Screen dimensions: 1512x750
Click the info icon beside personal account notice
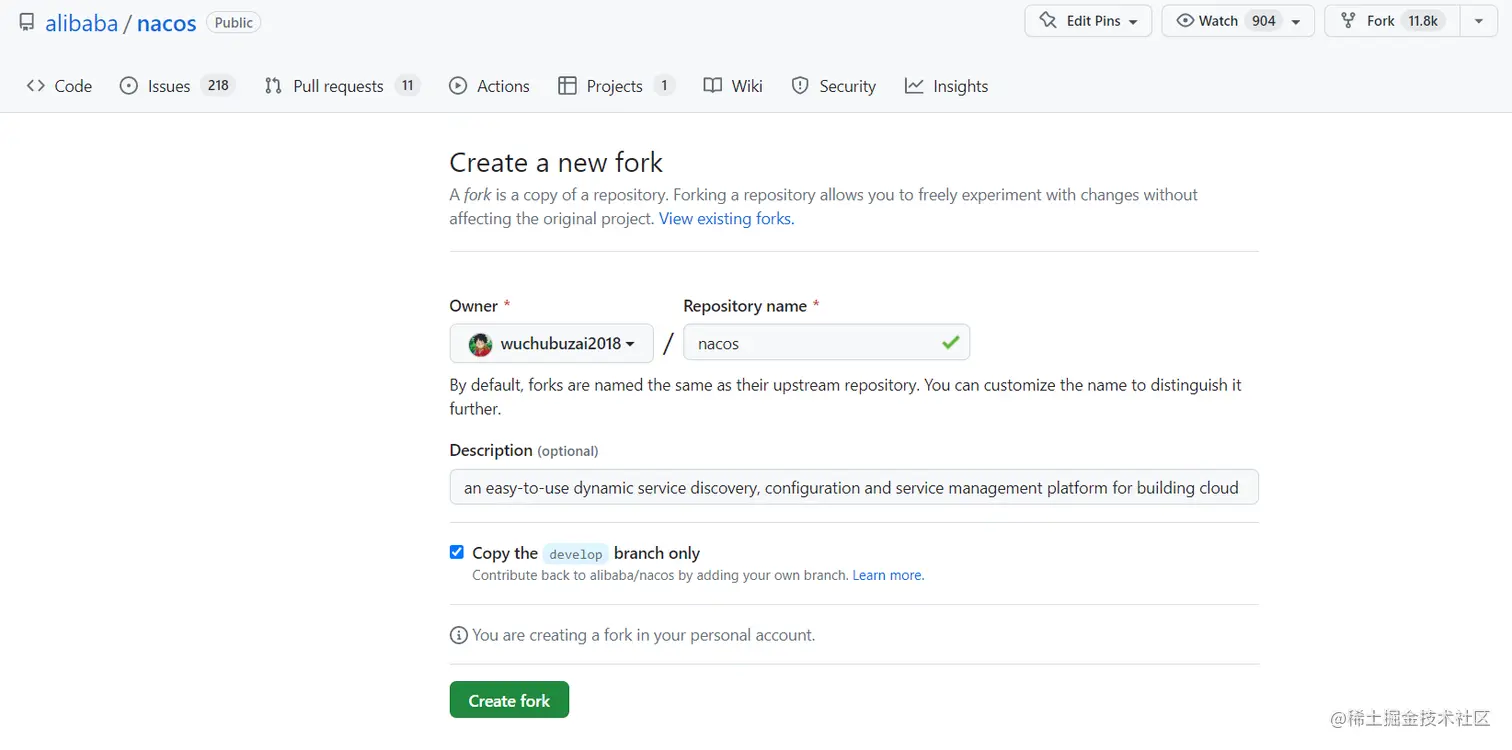(459, 635)
